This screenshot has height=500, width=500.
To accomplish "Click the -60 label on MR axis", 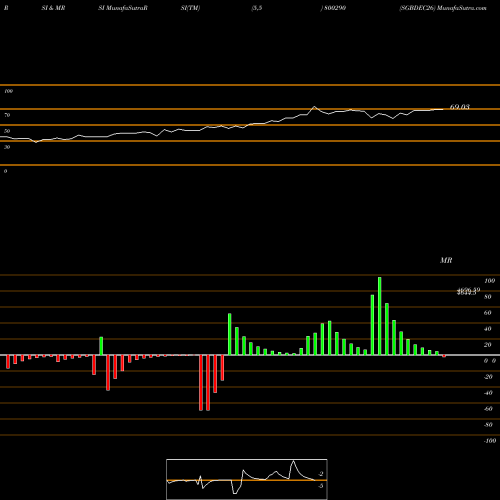I will tap(488, 409).
